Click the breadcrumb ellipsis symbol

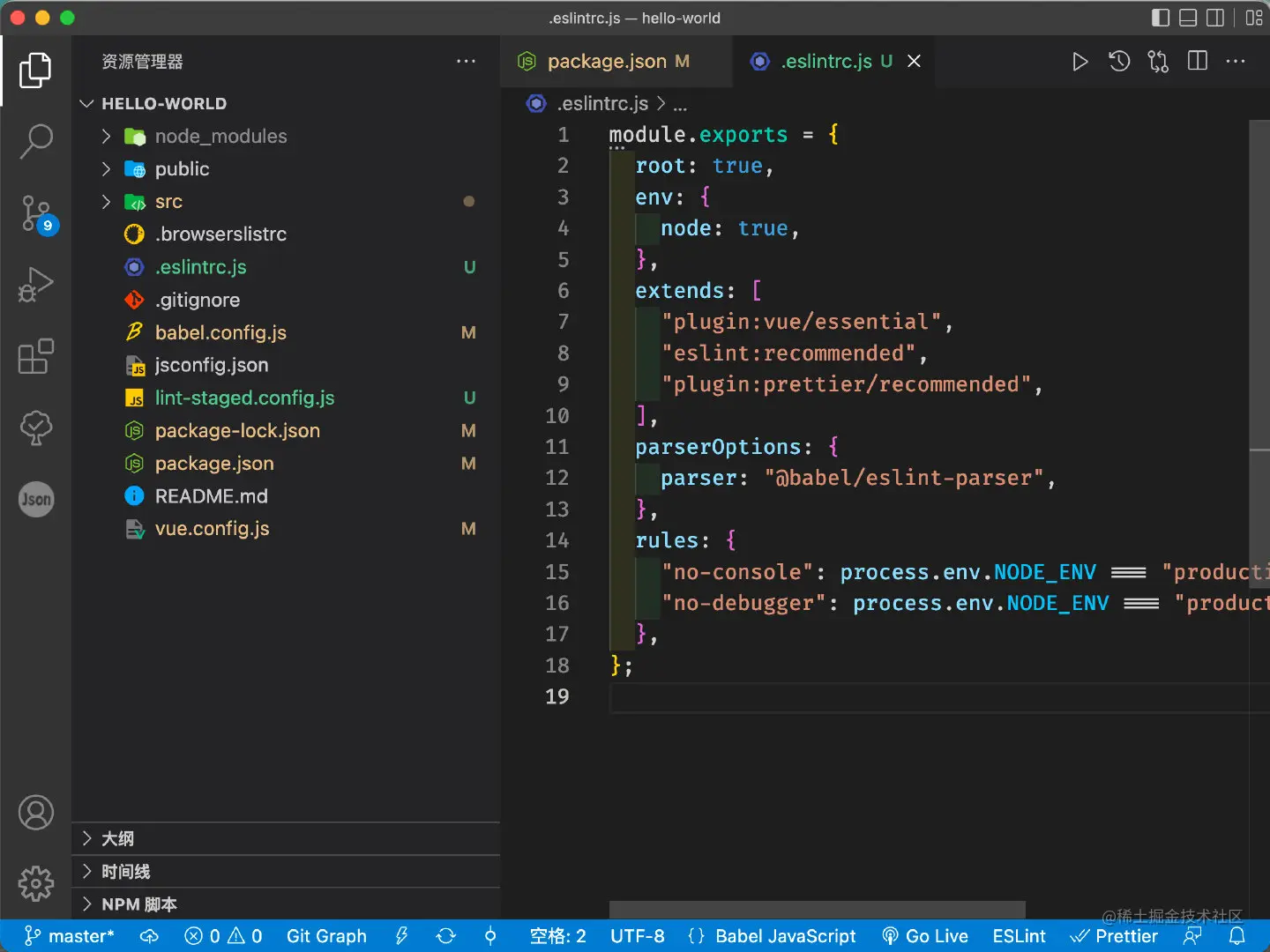680,105
